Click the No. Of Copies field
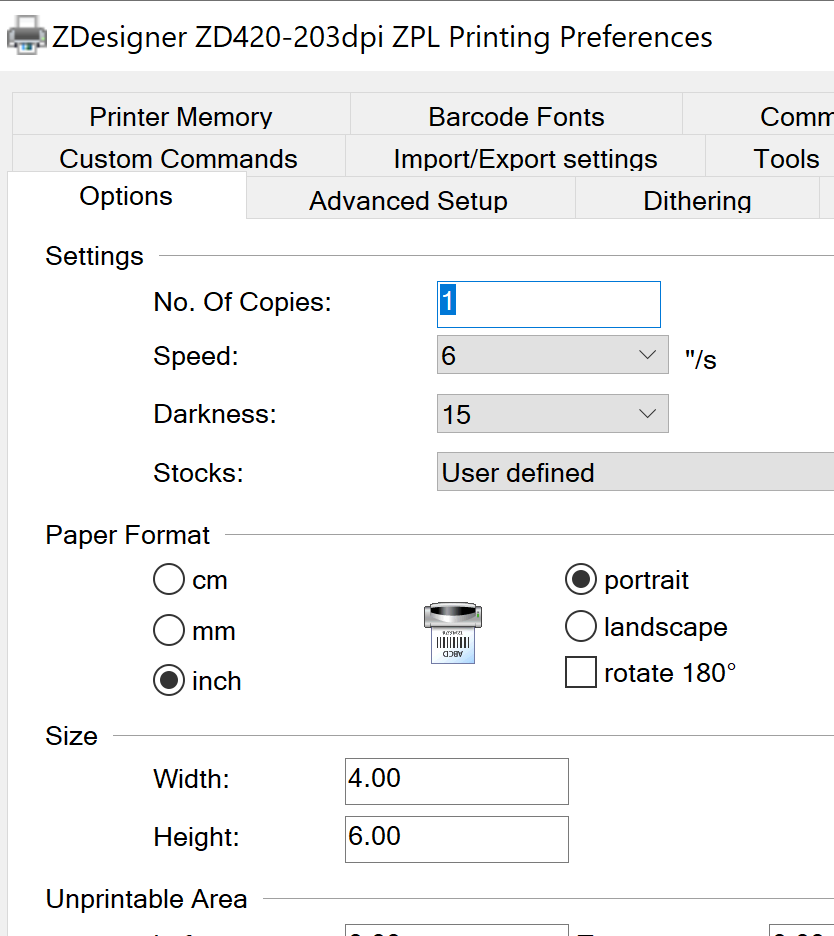The image size is (834, 936). (549, 304)
